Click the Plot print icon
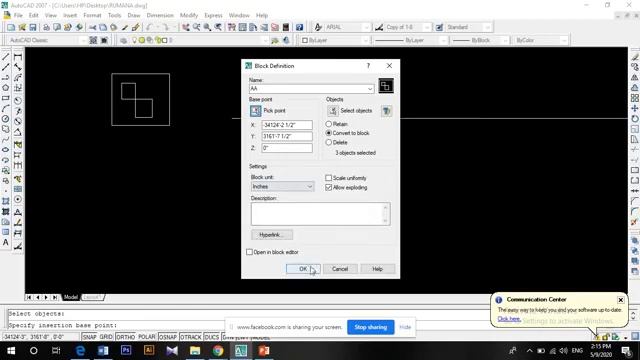This screenshot has height=360, width=640. tap(46, 27)
